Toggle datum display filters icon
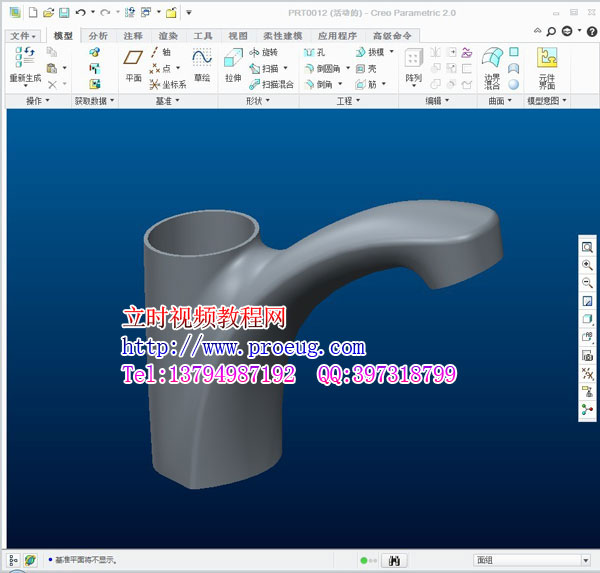This screenshot has height=573, width=600. click(x=587, y=373)
